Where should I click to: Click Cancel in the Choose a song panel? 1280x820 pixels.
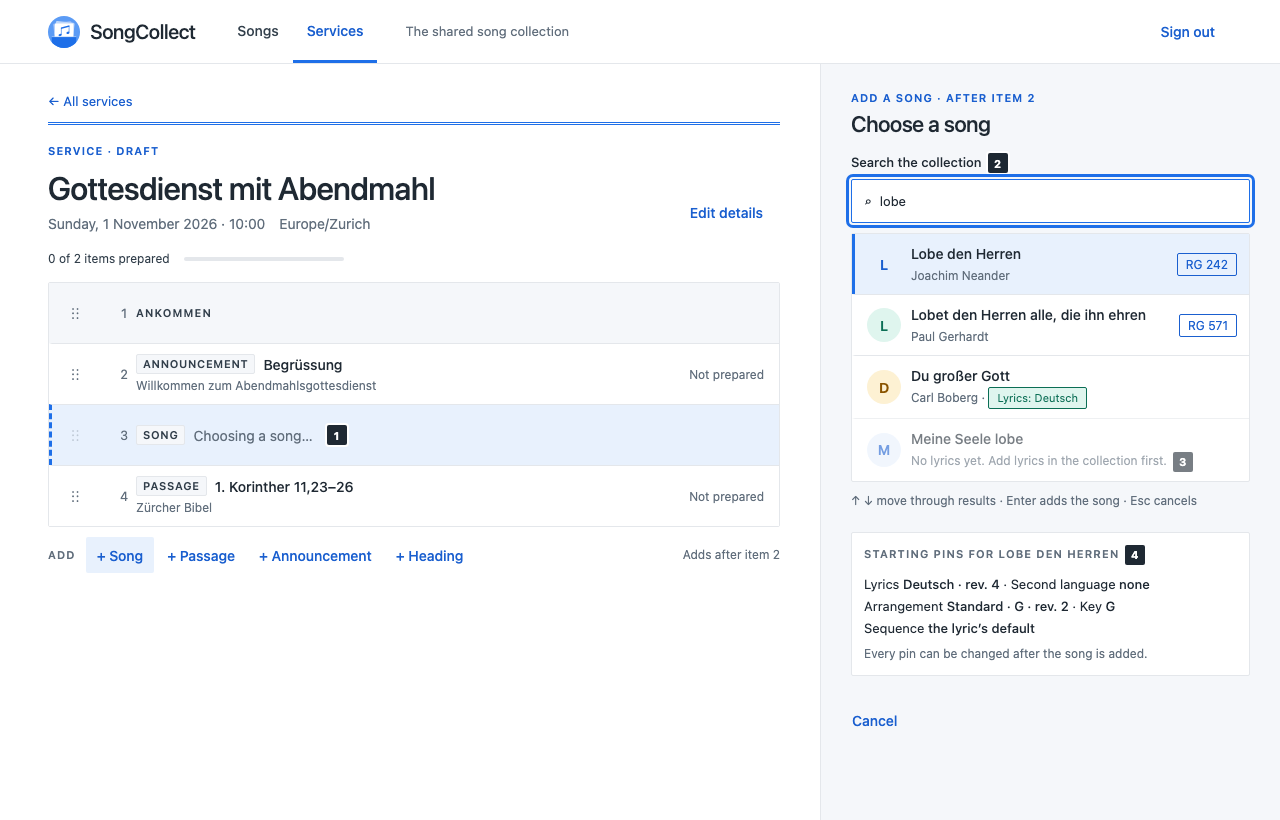[x=874, y=721]
